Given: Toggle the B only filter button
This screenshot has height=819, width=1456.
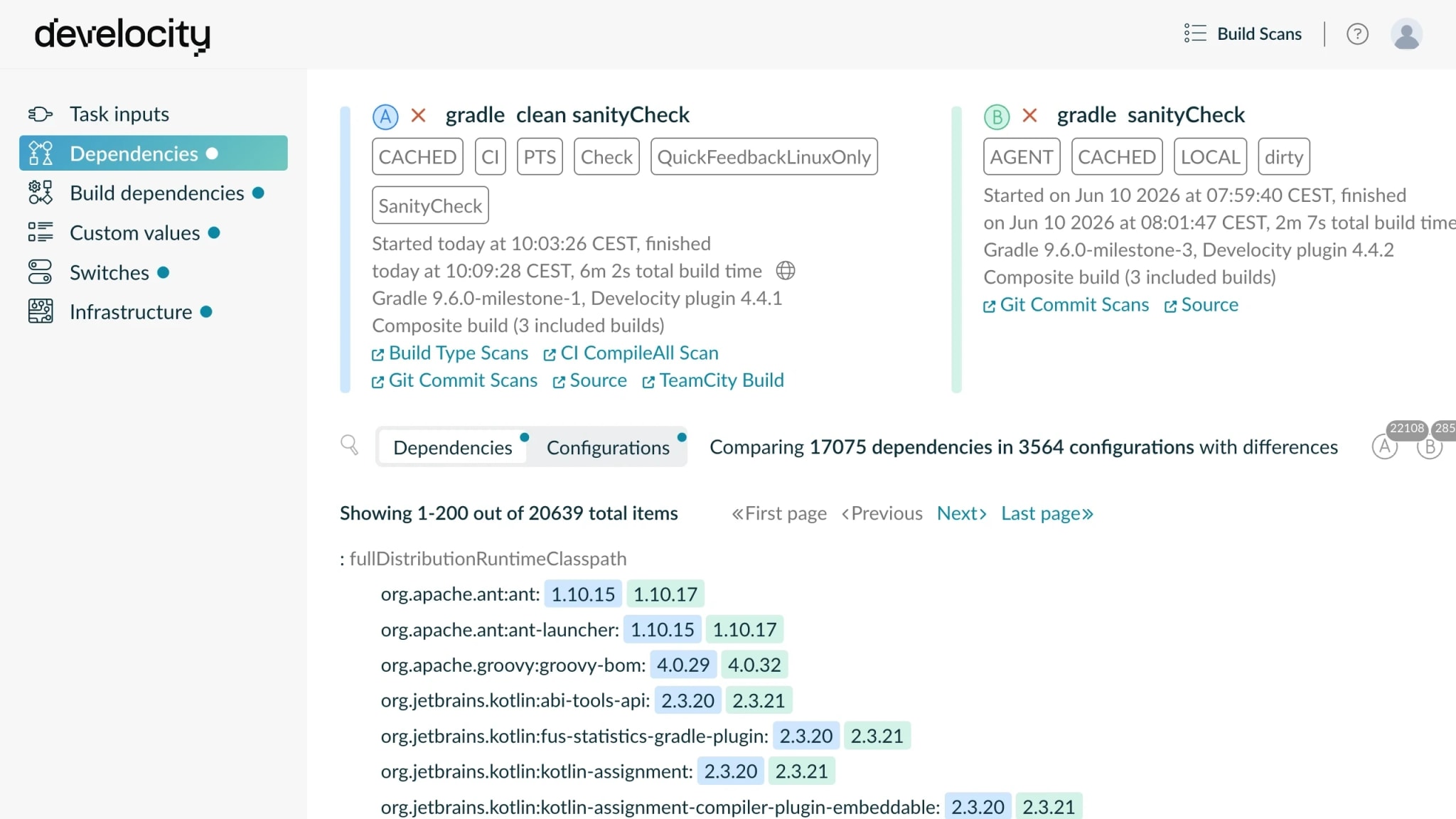Looking at the screenshot, I should 1430,446.
